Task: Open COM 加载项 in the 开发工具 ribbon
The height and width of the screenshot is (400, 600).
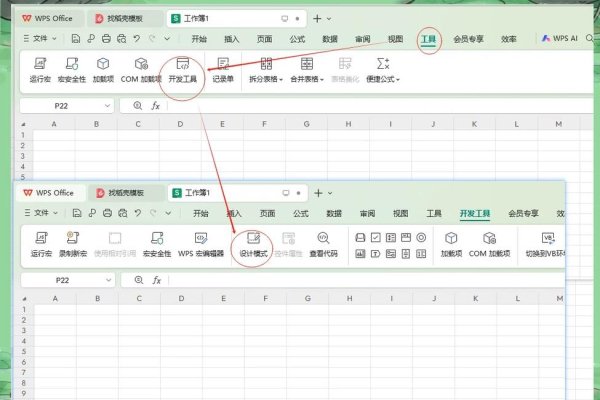Action: (489, 244)
